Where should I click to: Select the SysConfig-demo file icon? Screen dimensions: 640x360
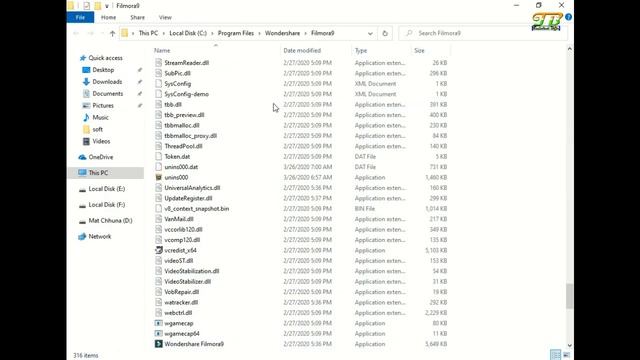point(158,94)
